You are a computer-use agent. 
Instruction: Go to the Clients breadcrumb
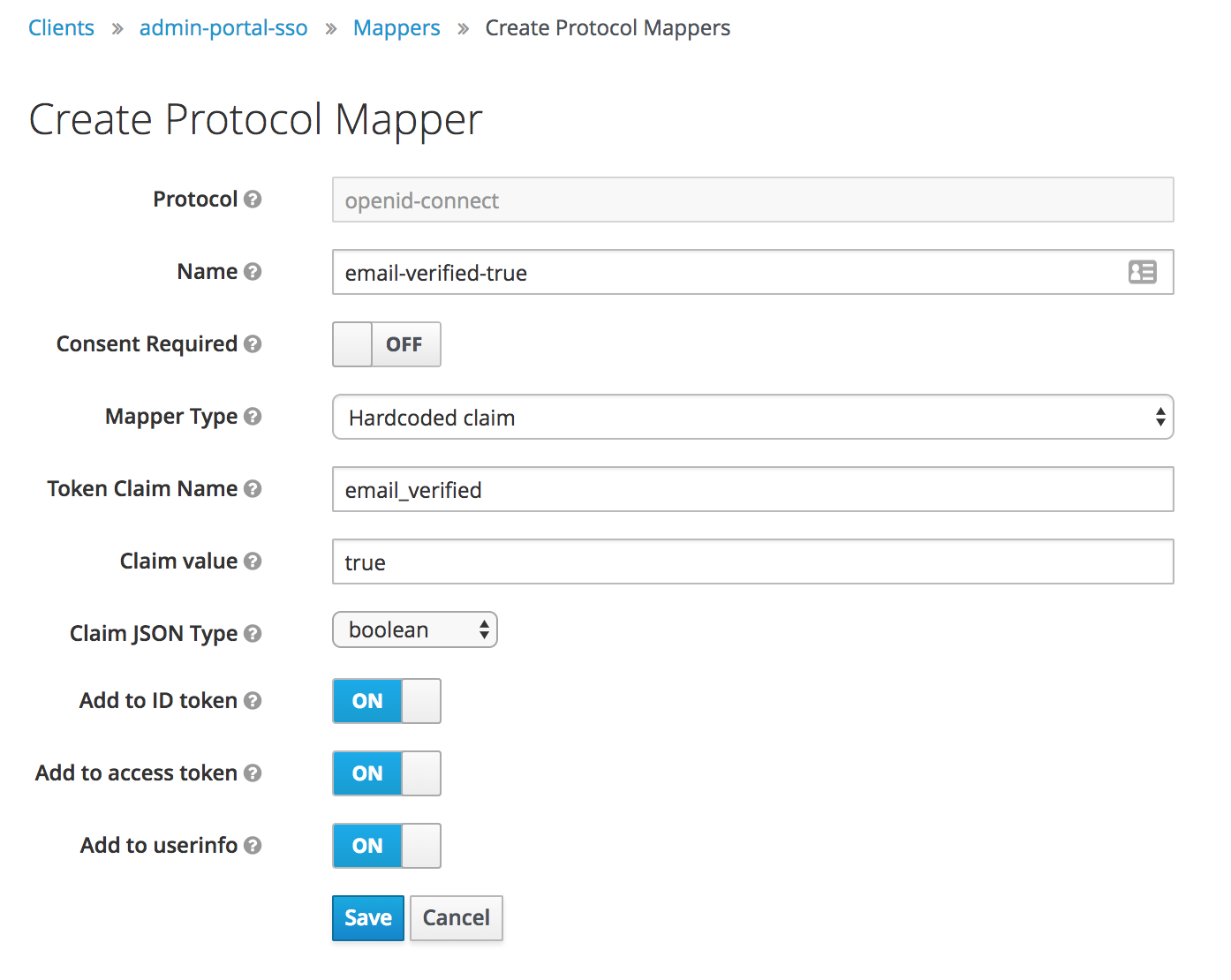(61, 28)
